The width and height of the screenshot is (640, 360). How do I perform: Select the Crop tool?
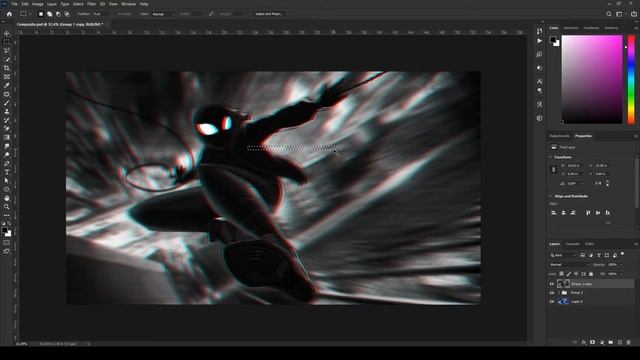(x=7, y=68)
